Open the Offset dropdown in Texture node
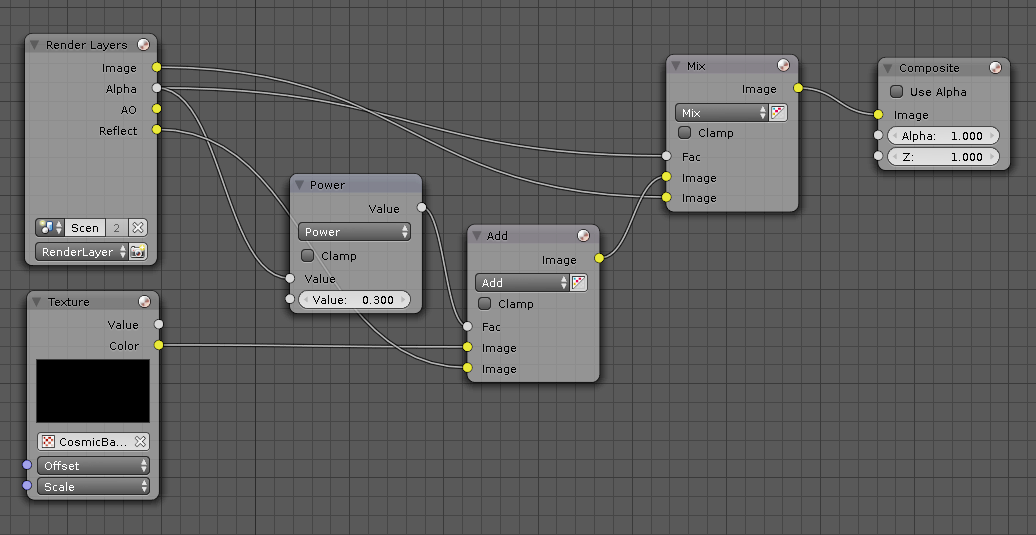 point(93,466)
